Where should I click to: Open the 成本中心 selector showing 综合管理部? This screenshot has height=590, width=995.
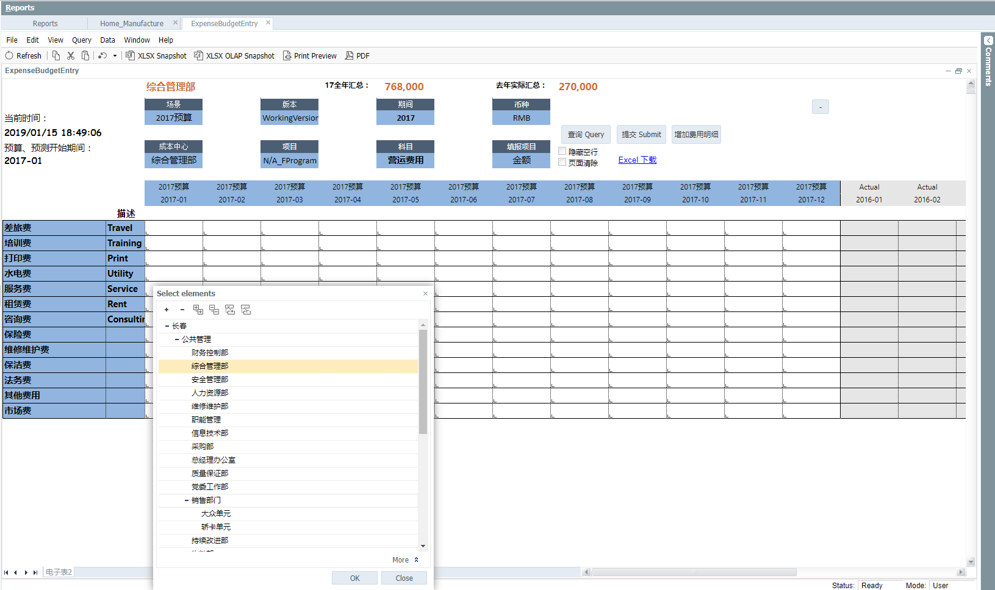[173, 161]
